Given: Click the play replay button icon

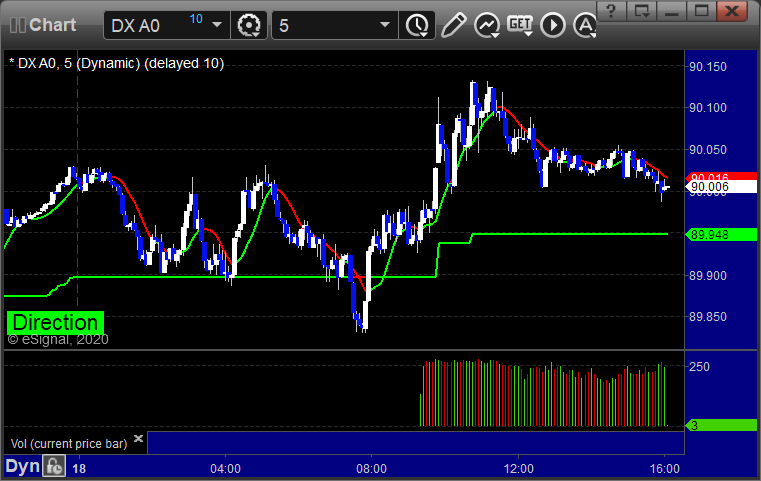Looking at the screenshot, I should pos(553,25).
